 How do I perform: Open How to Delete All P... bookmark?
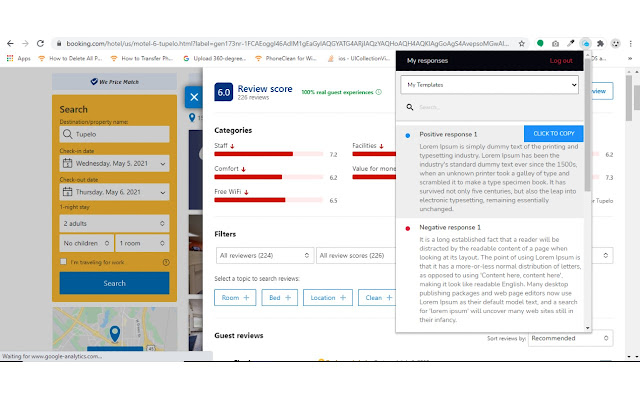70,58
